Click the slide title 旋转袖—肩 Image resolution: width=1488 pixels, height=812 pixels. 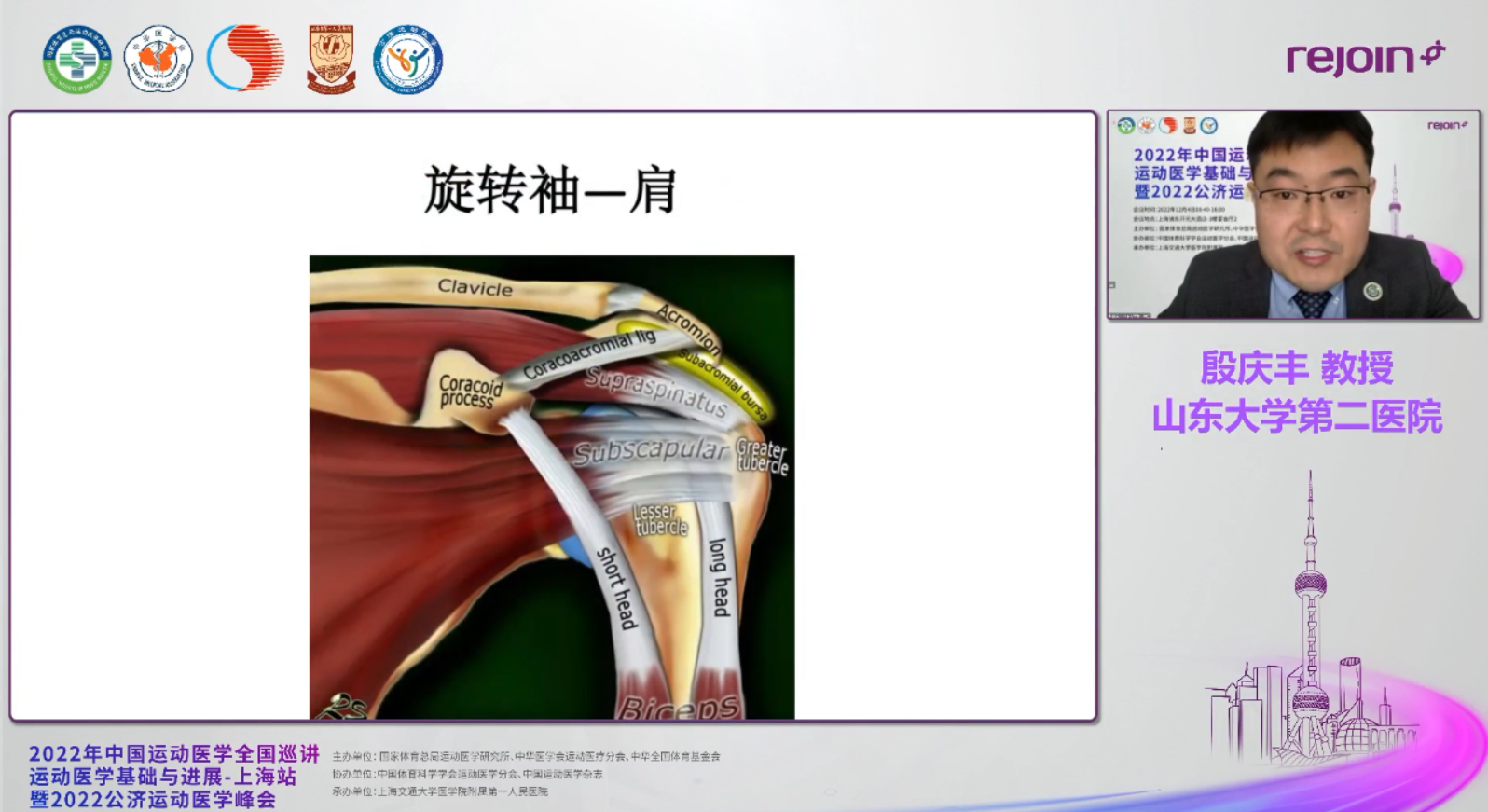(x=550, y=190)
